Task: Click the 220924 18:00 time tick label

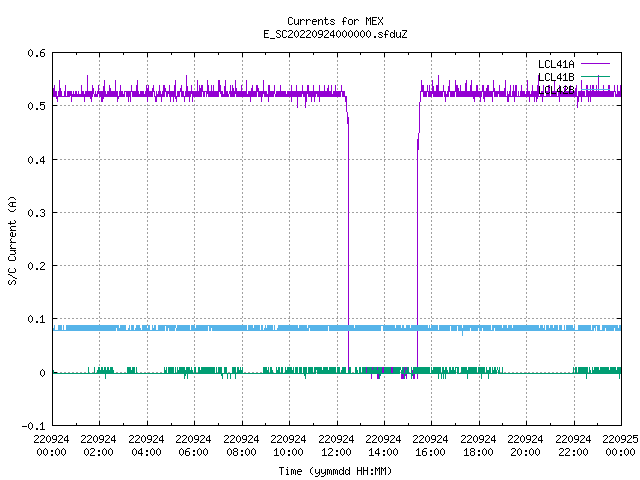Action: (478, 446)
